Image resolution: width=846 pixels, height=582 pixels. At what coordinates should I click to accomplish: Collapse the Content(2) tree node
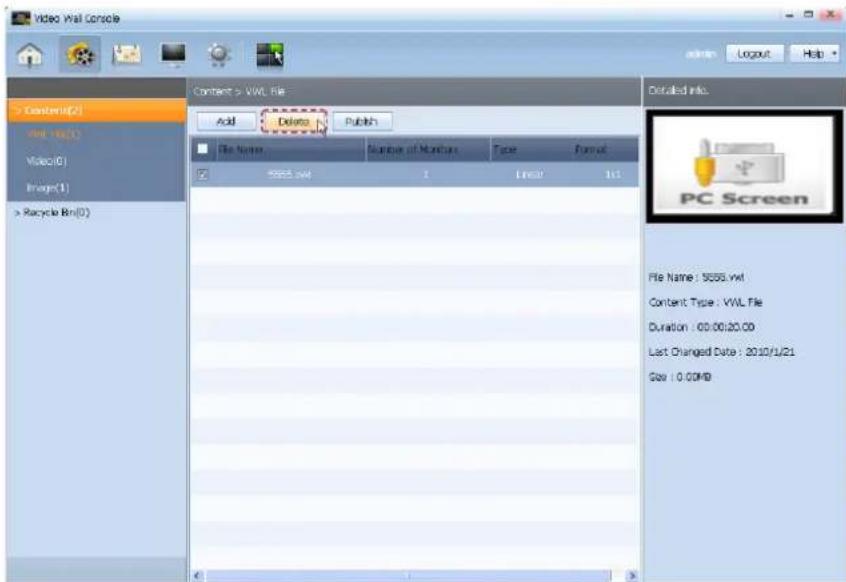pos(18,110)
